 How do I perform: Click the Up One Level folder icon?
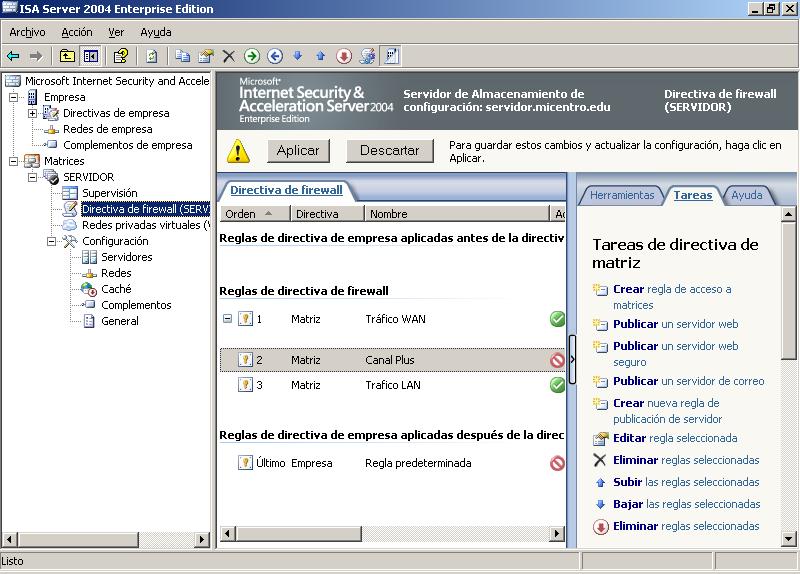click(67, 56)
